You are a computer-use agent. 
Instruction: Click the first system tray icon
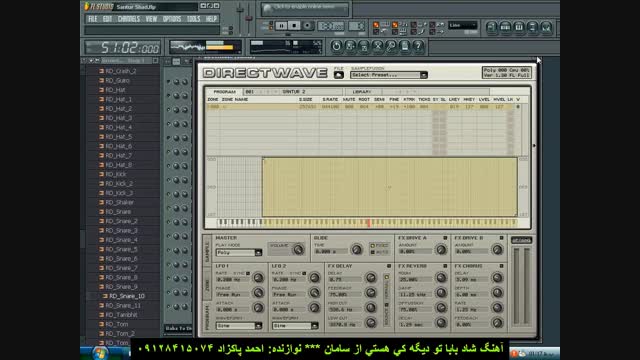click(x=514, y=353)
